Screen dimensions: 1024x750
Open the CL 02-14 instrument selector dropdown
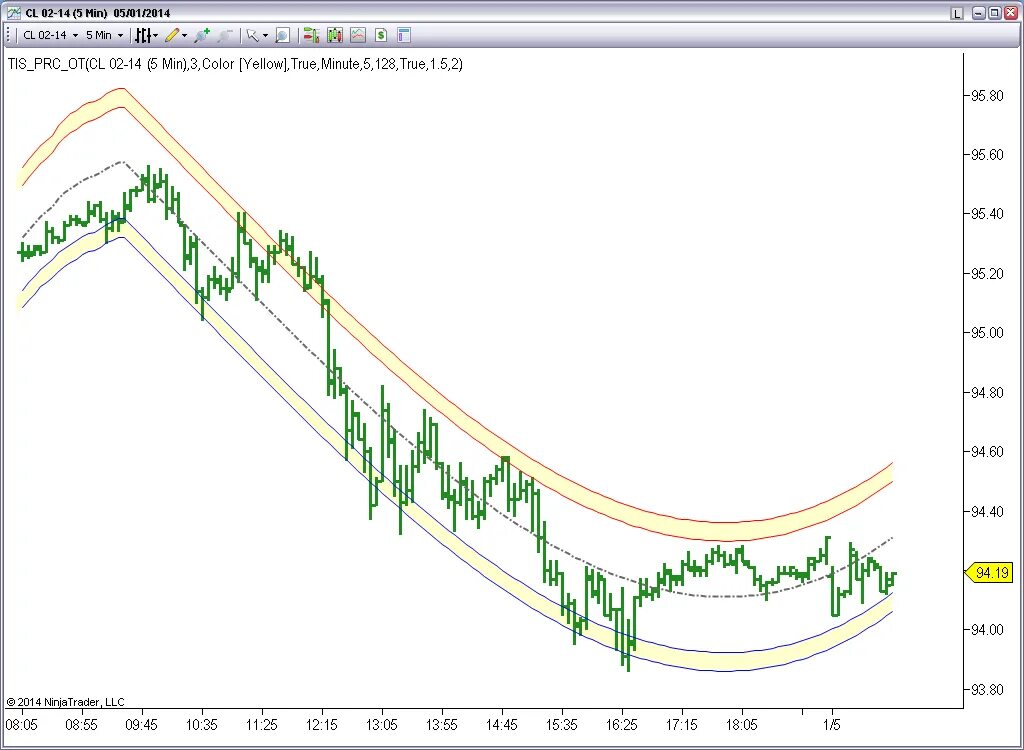tap(50, 35)
